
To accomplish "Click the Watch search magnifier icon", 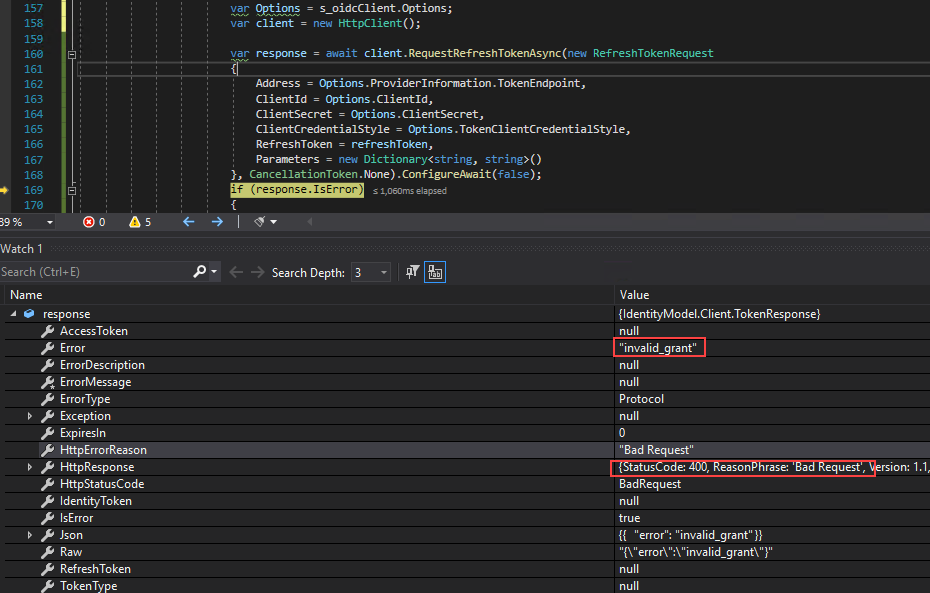I will pyautogui.click(x=199, y=272).
